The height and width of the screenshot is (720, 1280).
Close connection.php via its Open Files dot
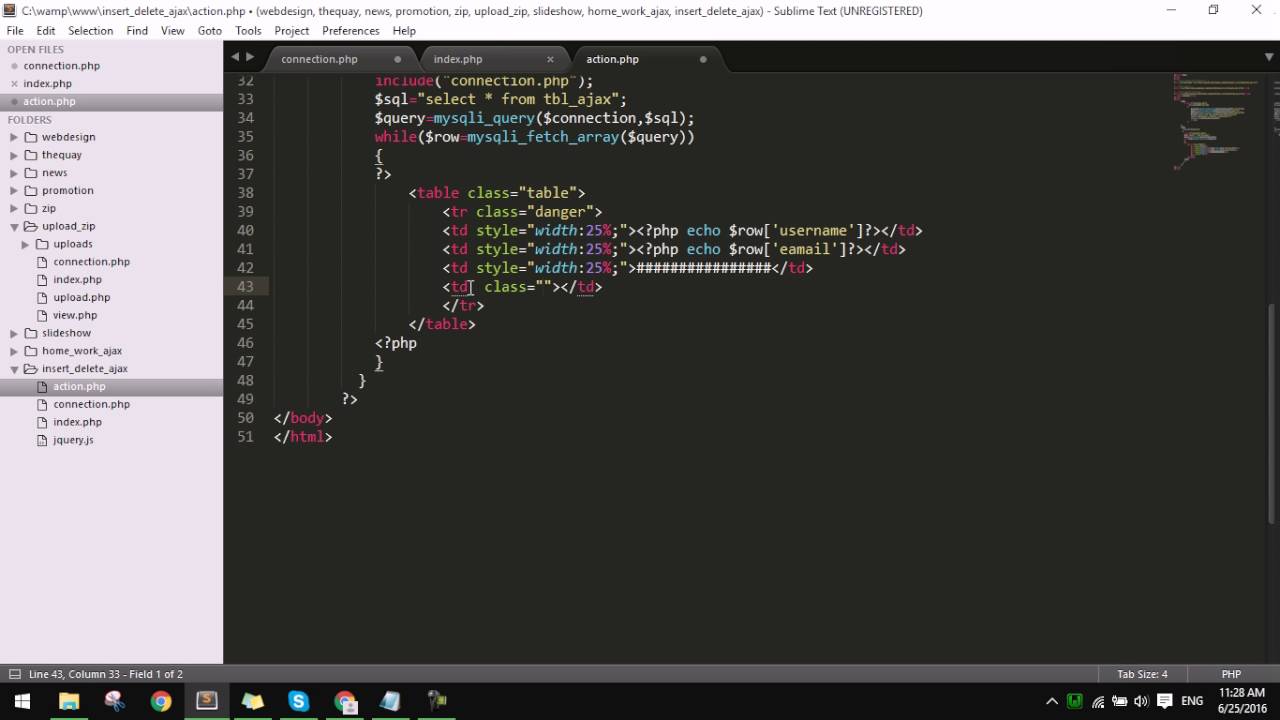(14, 66)
